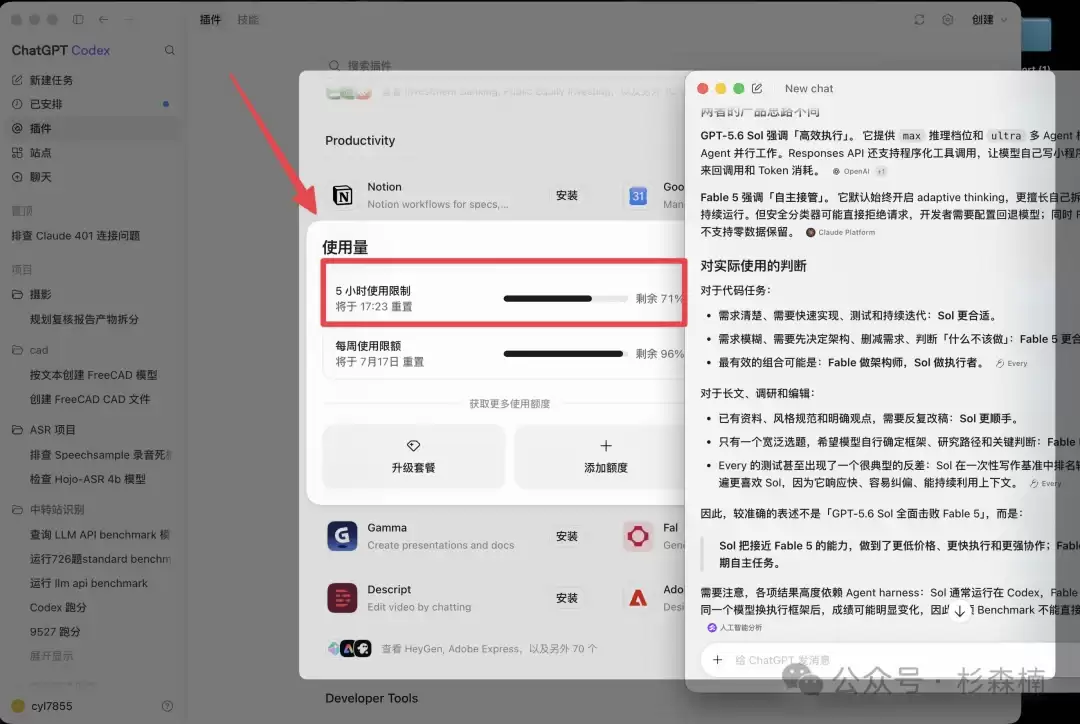1080x724 pixels.
Task: Open the OpenAI source citation chip
Action: point(851,172)
